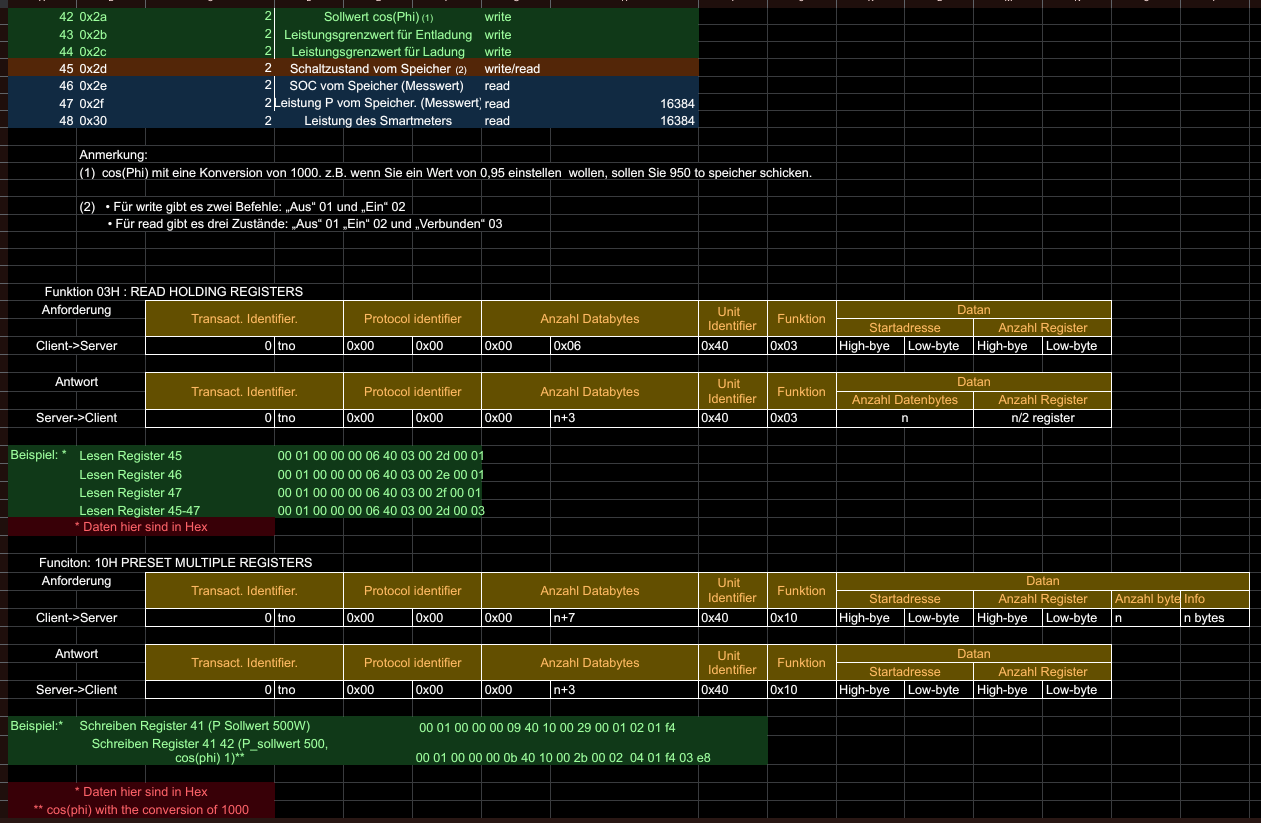This screenshot has height=823, width=1261.
Task: Select the 'Lesen Register 45-47' example label
Action: point(139,511)
